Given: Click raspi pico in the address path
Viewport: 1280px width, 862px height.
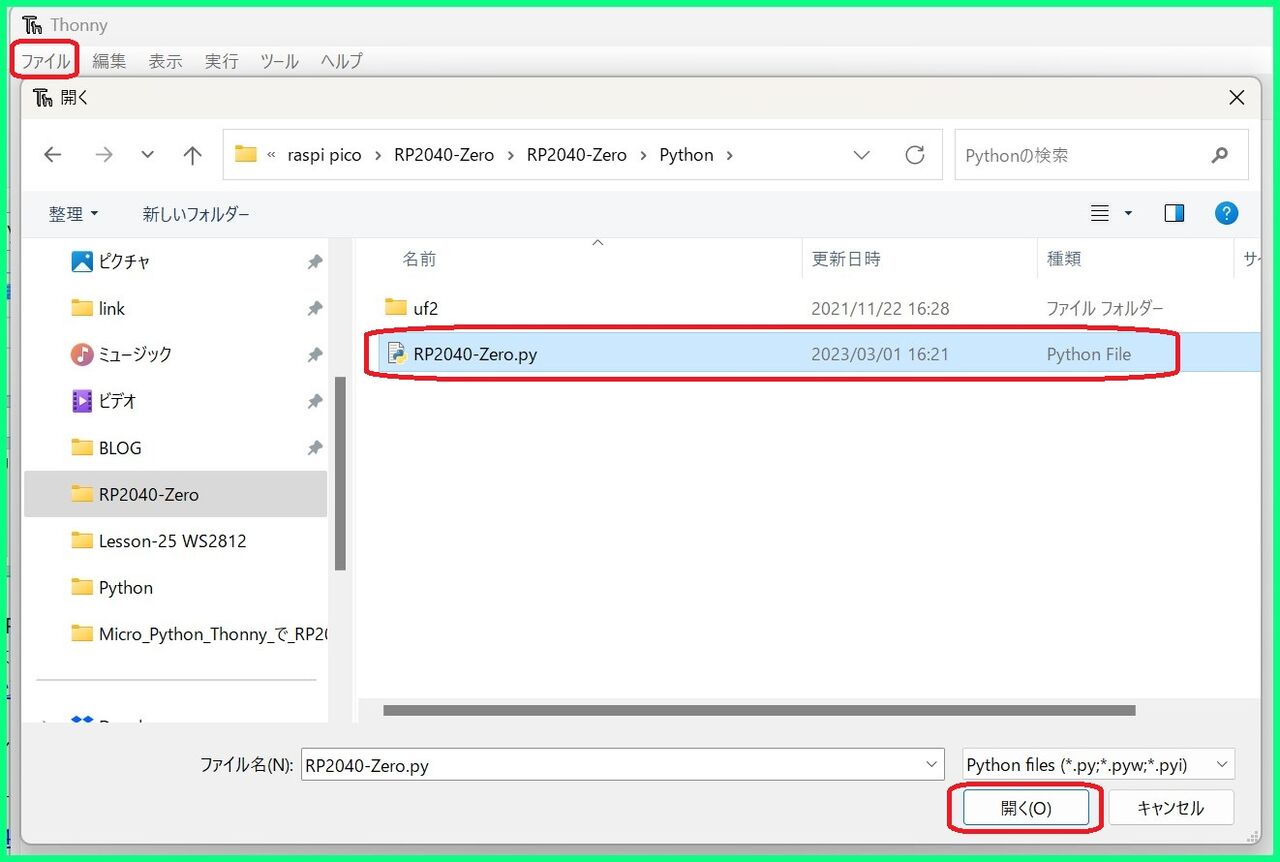Looking at the screenshot, I should [325, 155].
